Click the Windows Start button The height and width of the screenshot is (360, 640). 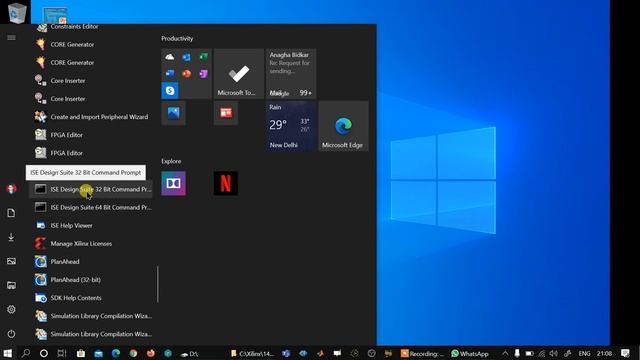(x=8, y=353)
